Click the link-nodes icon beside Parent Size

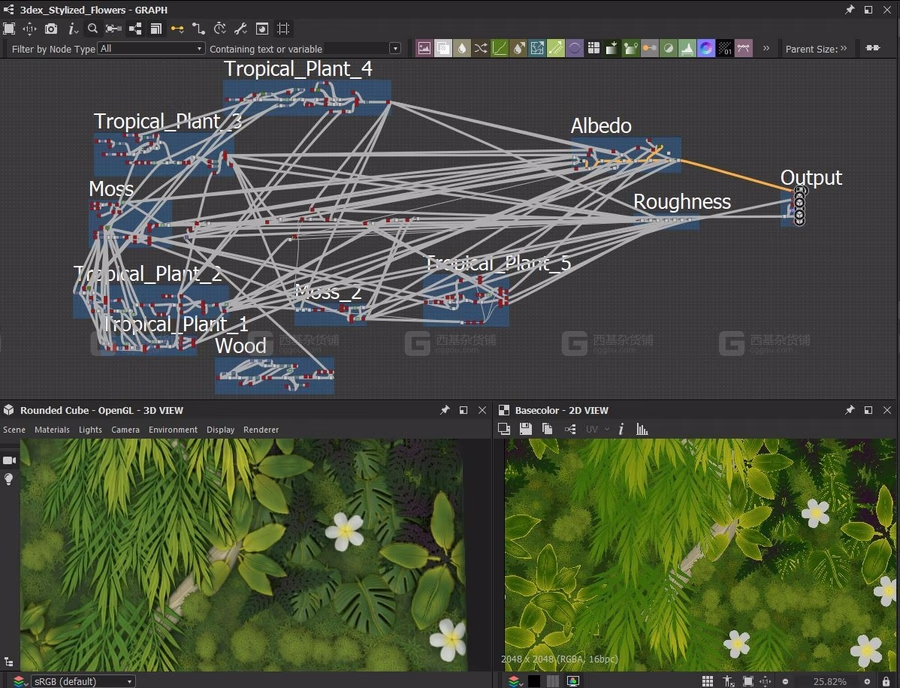pyautogui.click(x=872, y=48)
